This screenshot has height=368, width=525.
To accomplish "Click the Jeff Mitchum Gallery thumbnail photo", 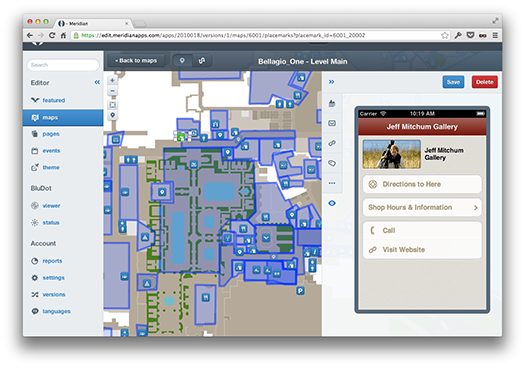I will coord(392,154).
